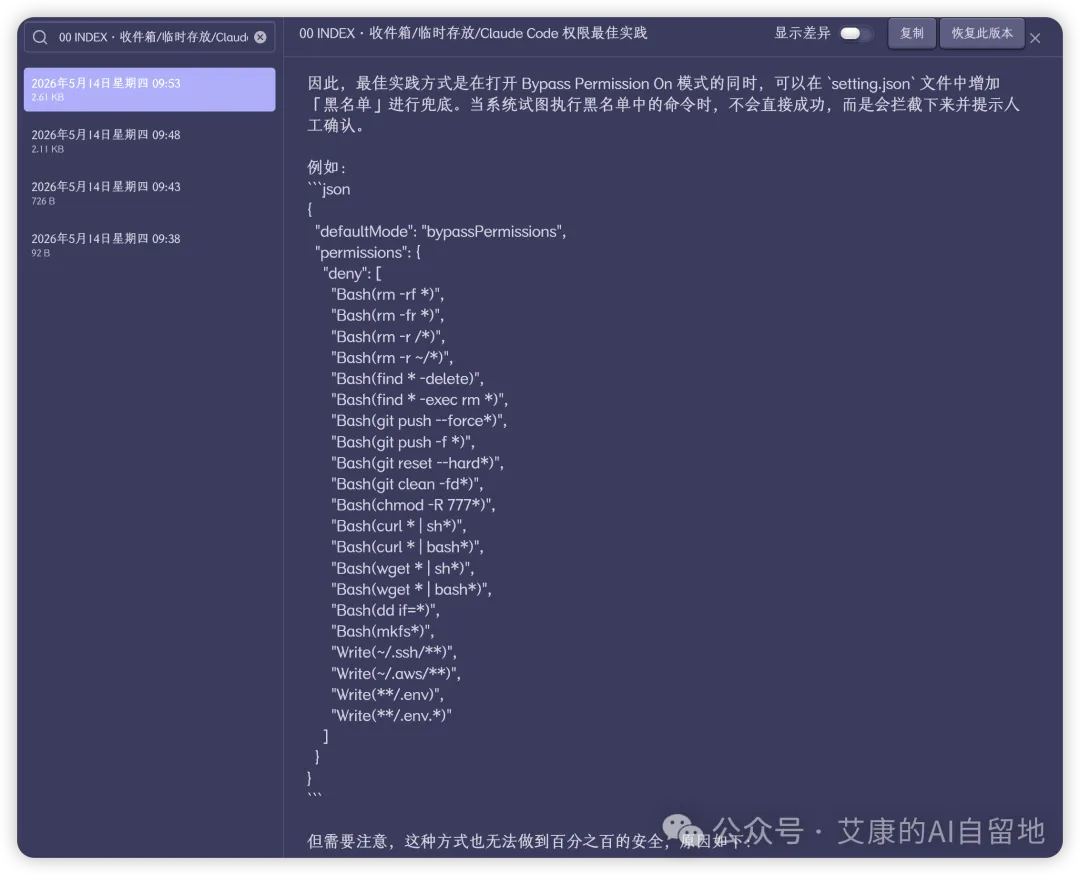Clear the search field text
The height and width of the screenshot is (875, 1080).
260,37
